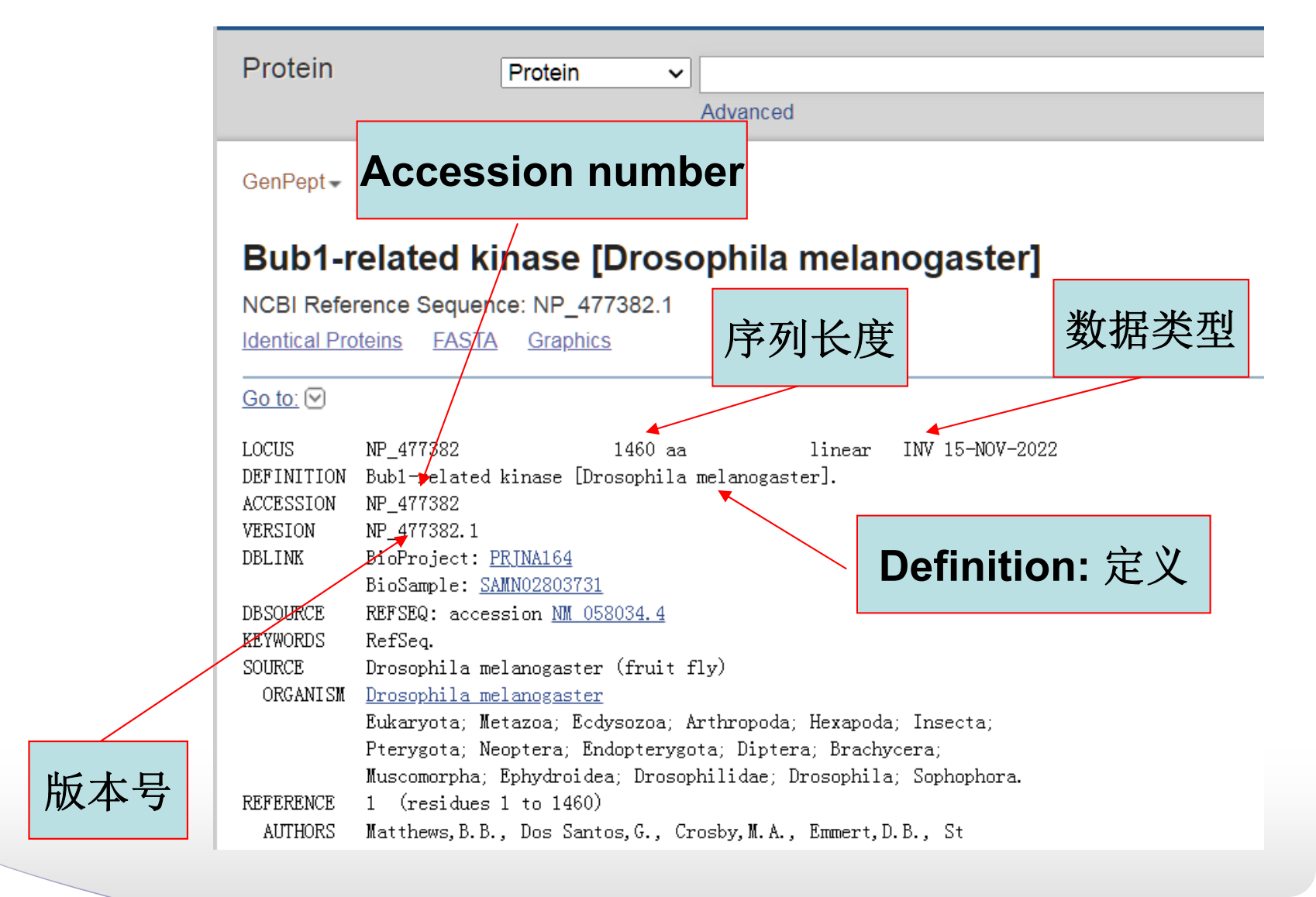Viewport: 1316px width, 897px height.
Task: Click the 1460 aa sequence length
Action: (650, 449)
